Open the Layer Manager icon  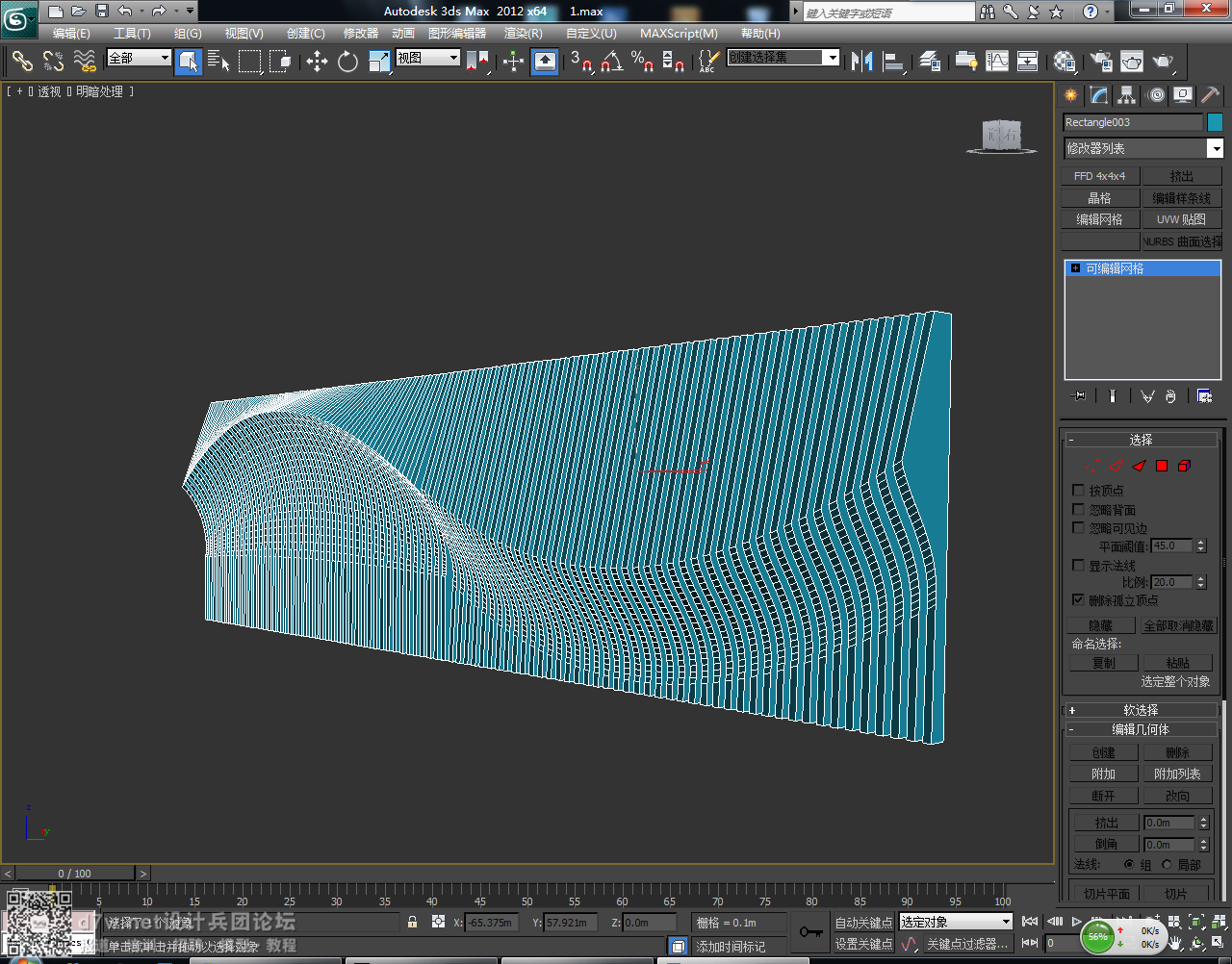tap(929, 62)
